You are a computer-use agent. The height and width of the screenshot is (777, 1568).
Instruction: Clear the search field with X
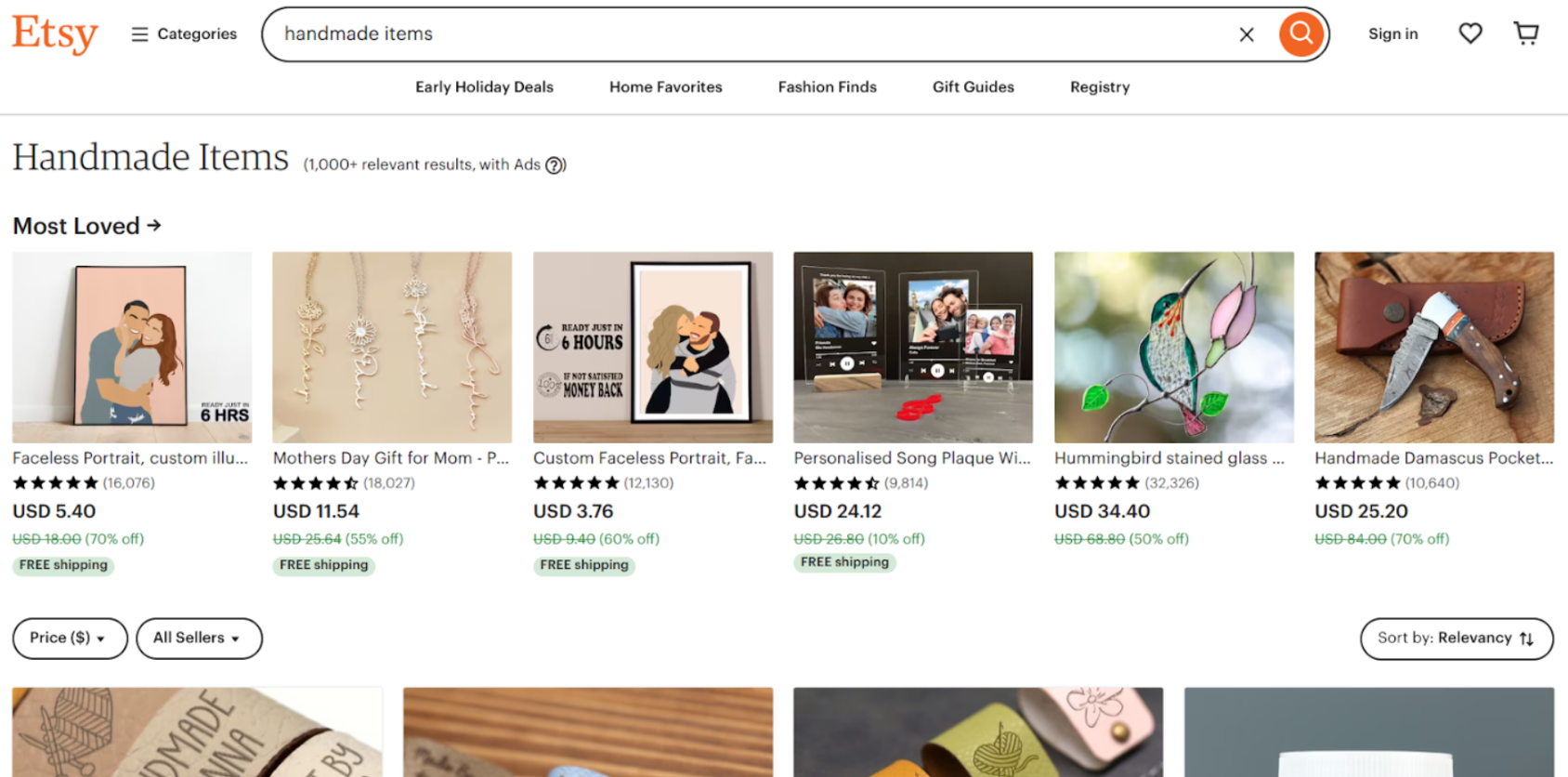(x=1247, y=34)
